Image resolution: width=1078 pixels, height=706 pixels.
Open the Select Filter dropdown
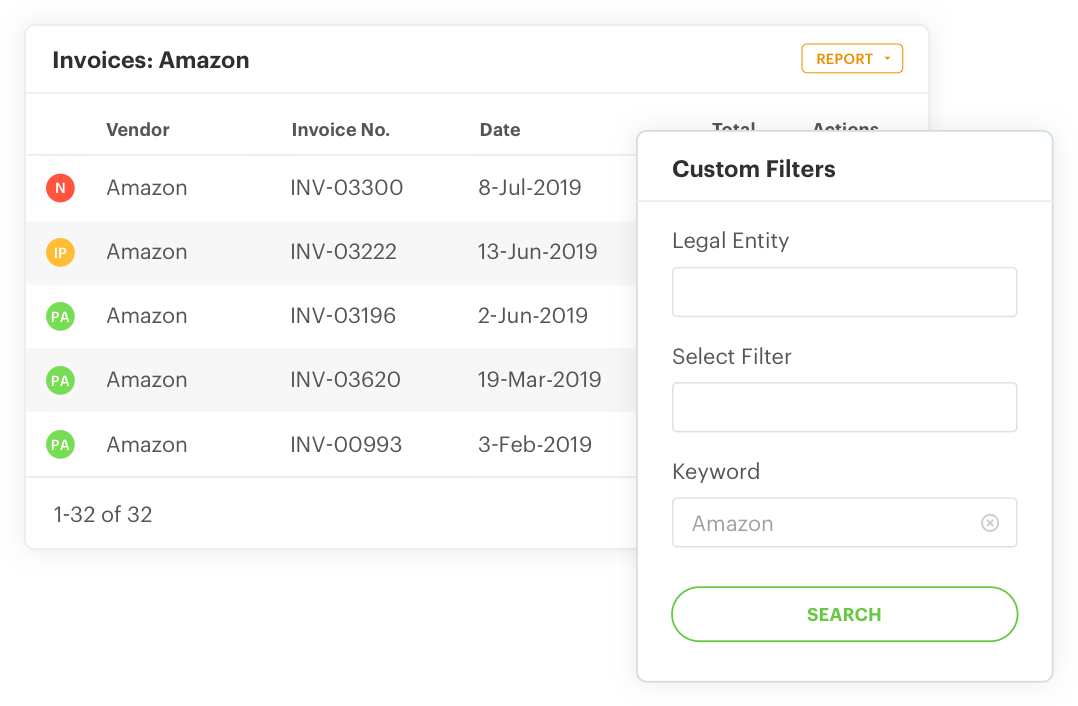click(844, 407)
